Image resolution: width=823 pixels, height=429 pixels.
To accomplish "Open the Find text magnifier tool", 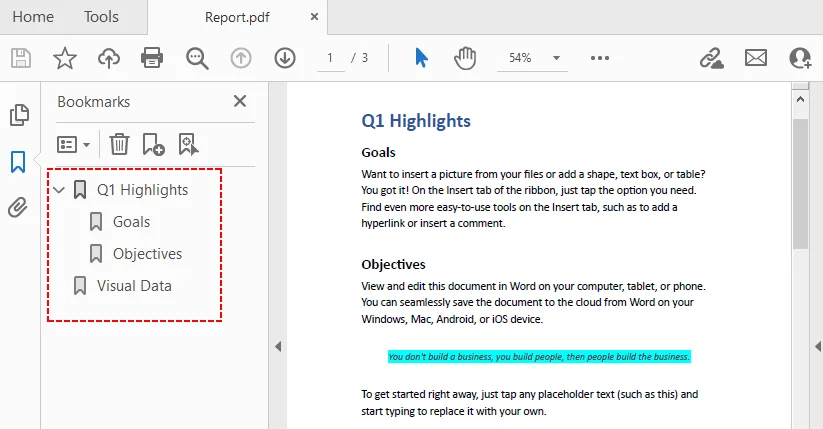I will pos(197,58).
